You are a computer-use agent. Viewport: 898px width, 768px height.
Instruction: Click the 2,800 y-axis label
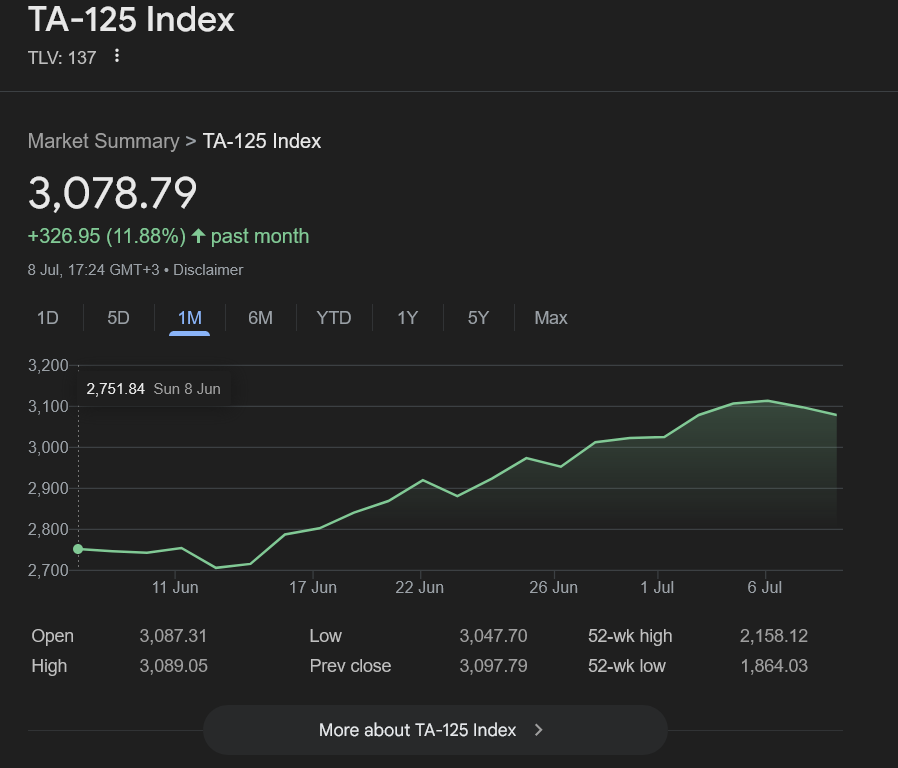[x=48, y=529]
